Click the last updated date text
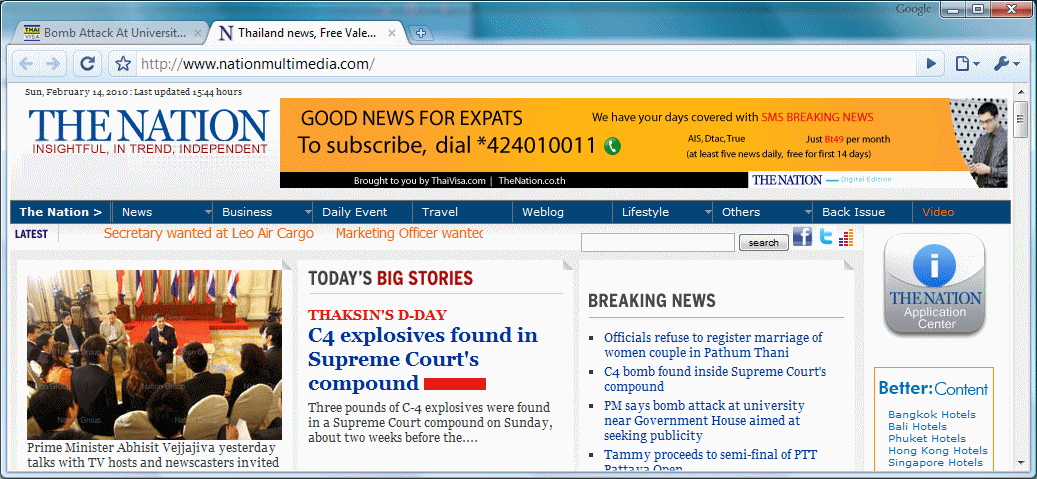 133,92
